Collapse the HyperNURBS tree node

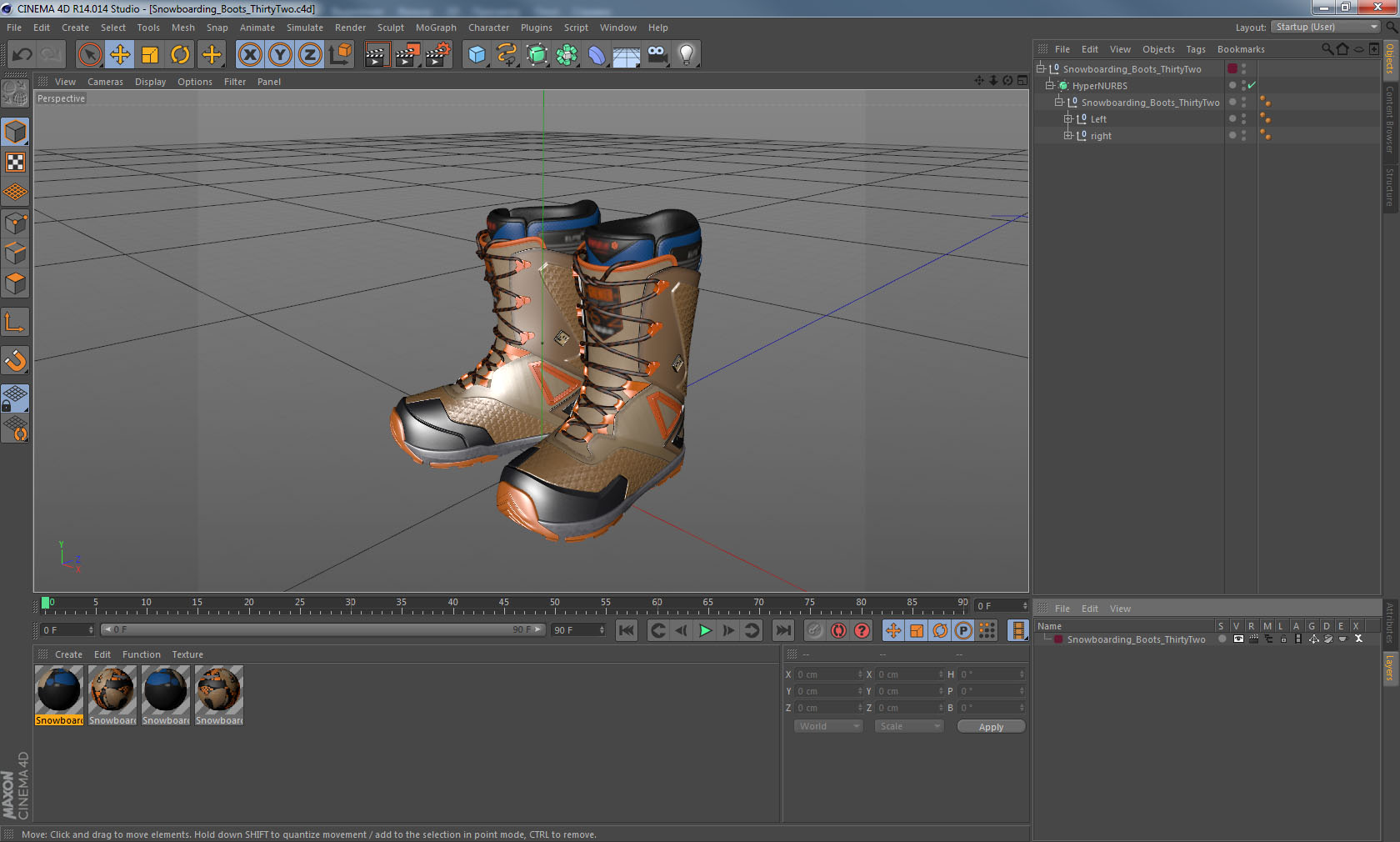click(x=1050, y=85)
